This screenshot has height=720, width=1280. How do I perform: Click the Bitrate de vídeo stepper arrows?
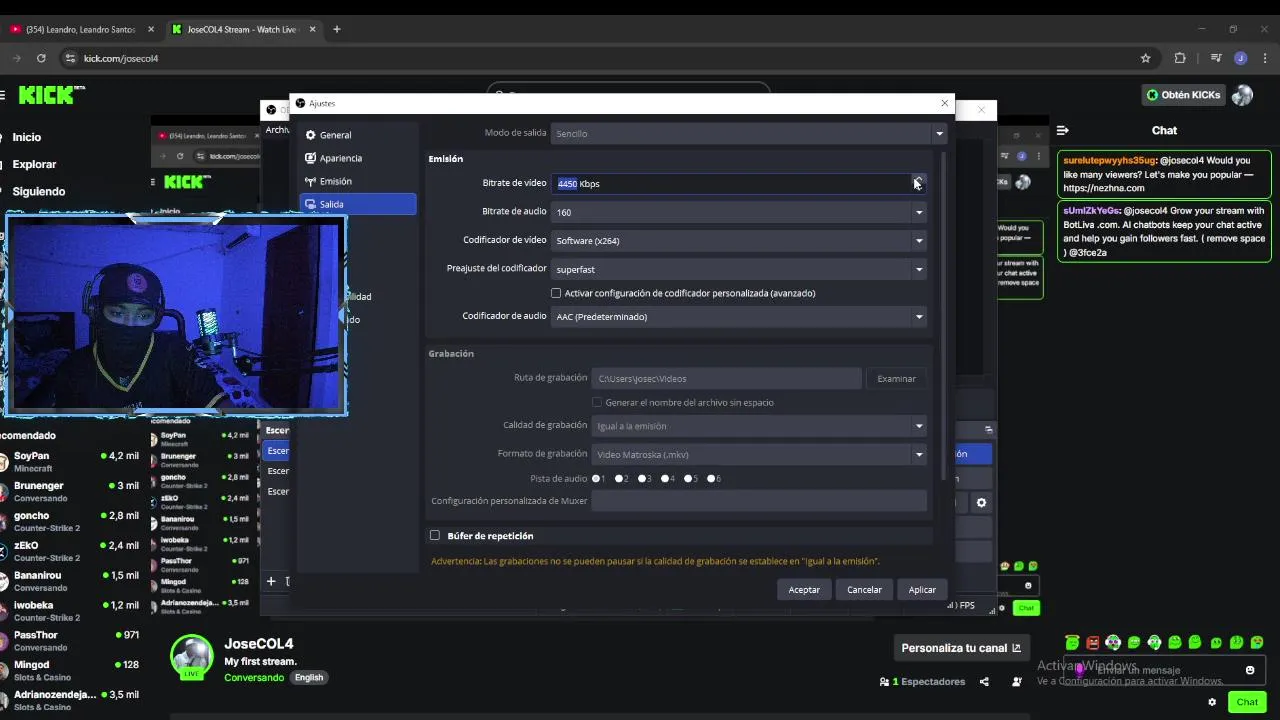click(x=918, y=184)
